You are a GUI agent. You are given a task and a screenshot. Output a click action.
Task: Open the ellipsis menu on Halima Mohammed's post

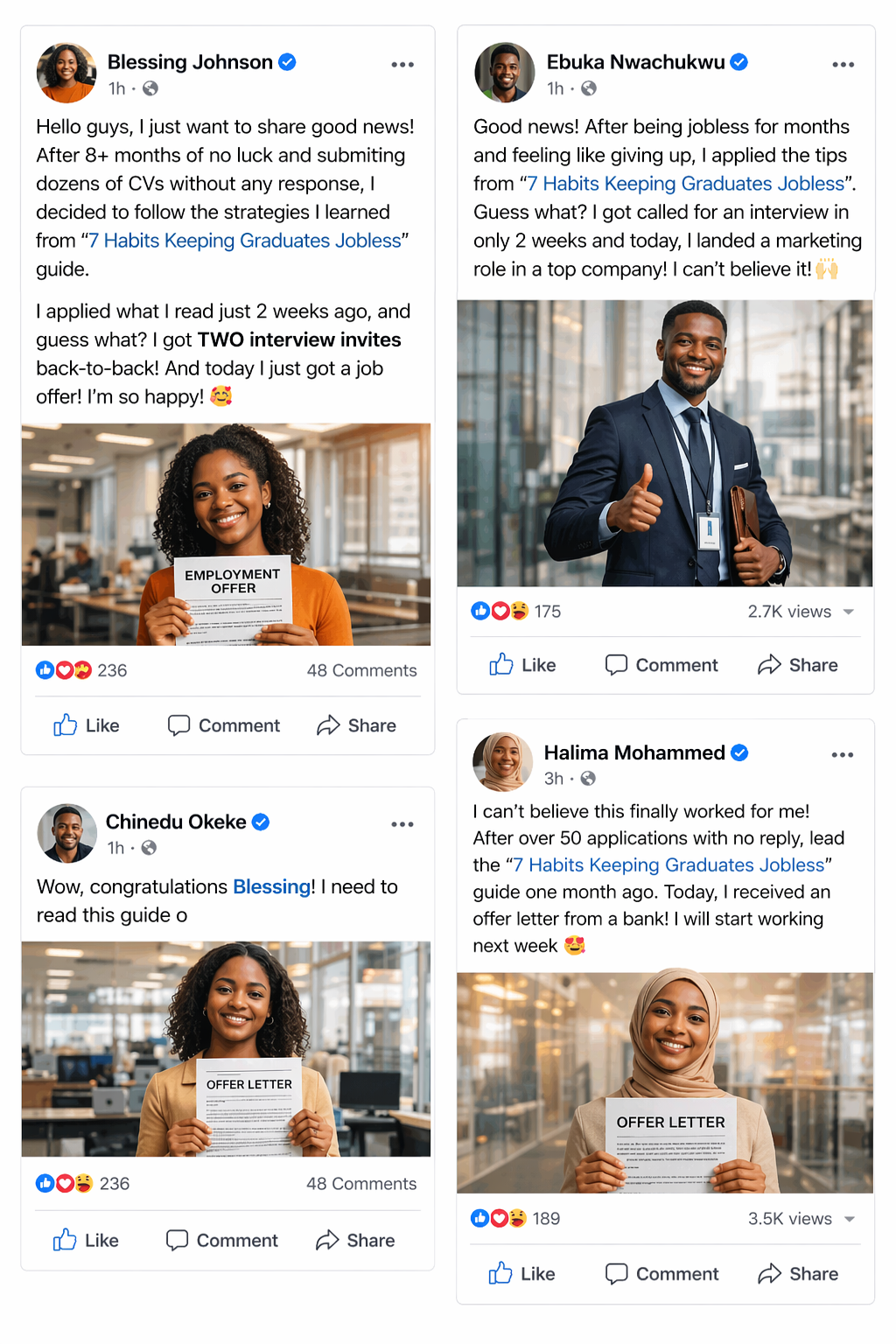click(x=842, y=755)
